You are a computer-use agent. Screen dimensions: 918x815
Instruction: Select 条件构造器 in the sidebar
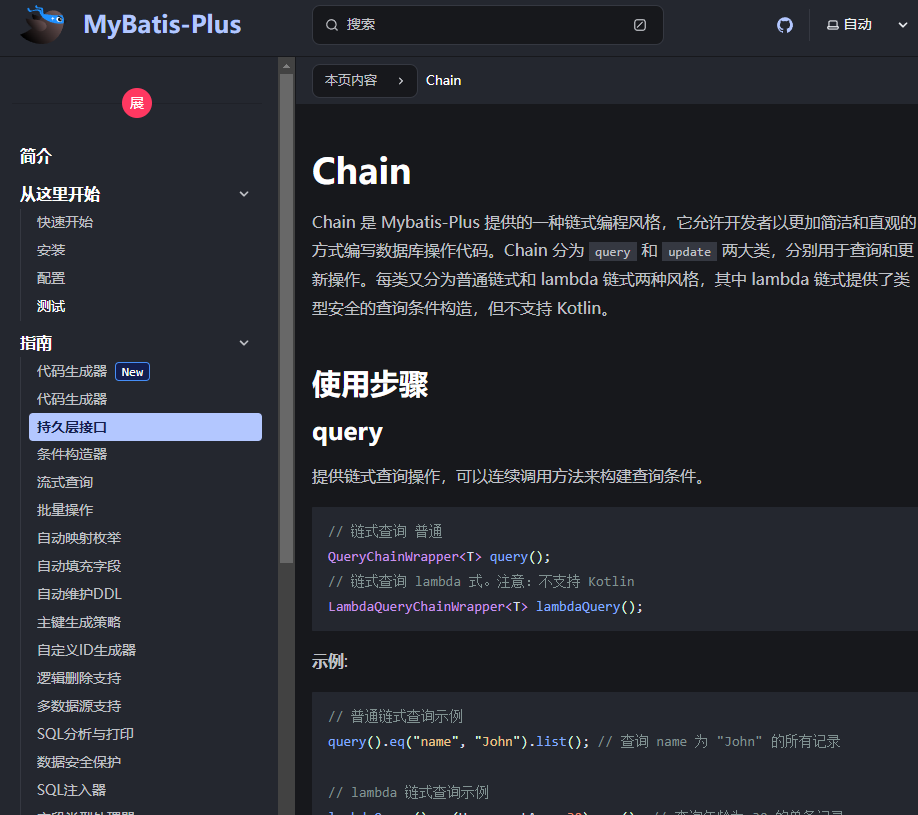click(x=70, y=453)
